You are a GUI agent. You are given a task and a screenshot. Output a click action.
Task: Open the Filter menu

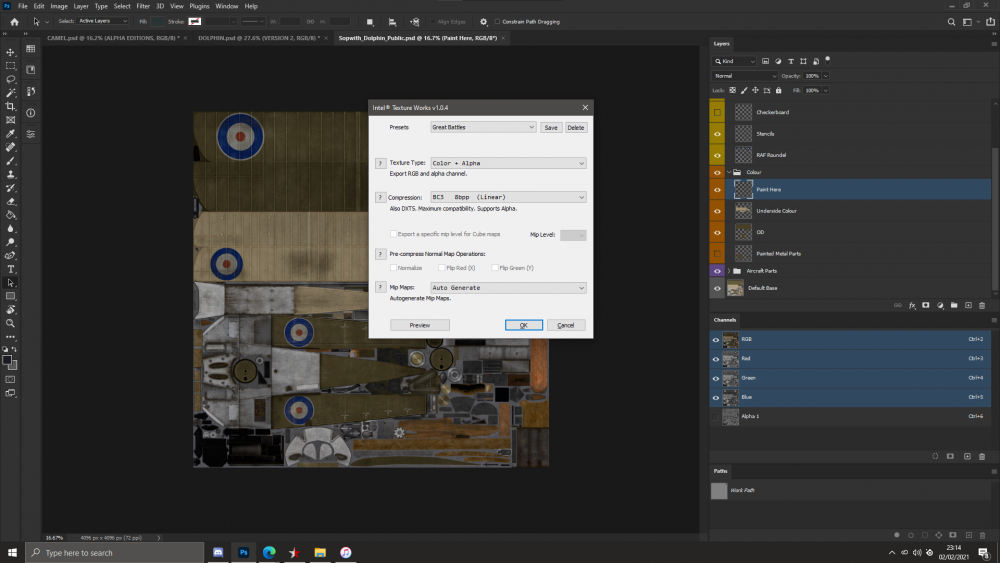pyautogui.click(x=143, y=6)
